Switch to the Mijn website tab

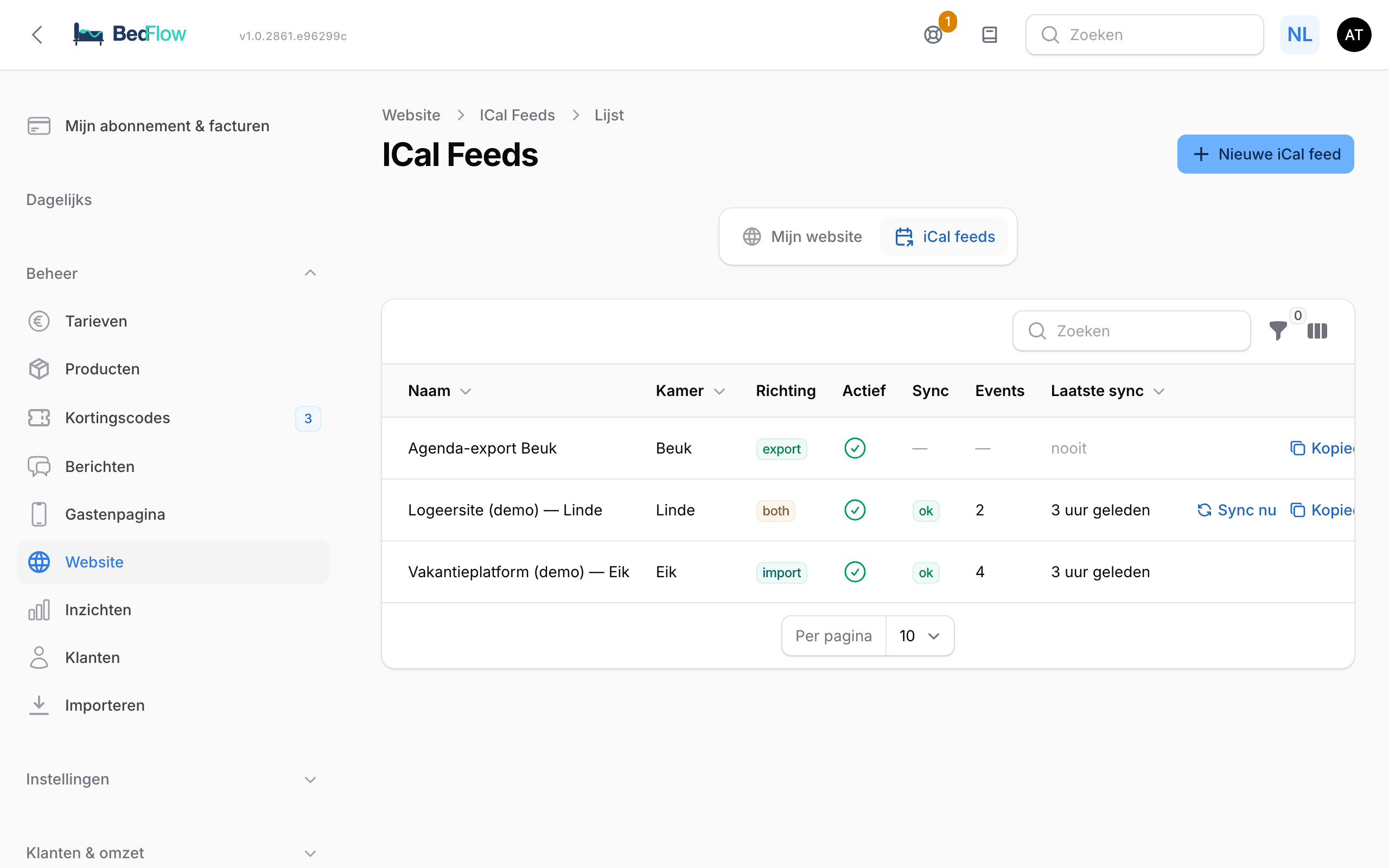click(802, 237)
